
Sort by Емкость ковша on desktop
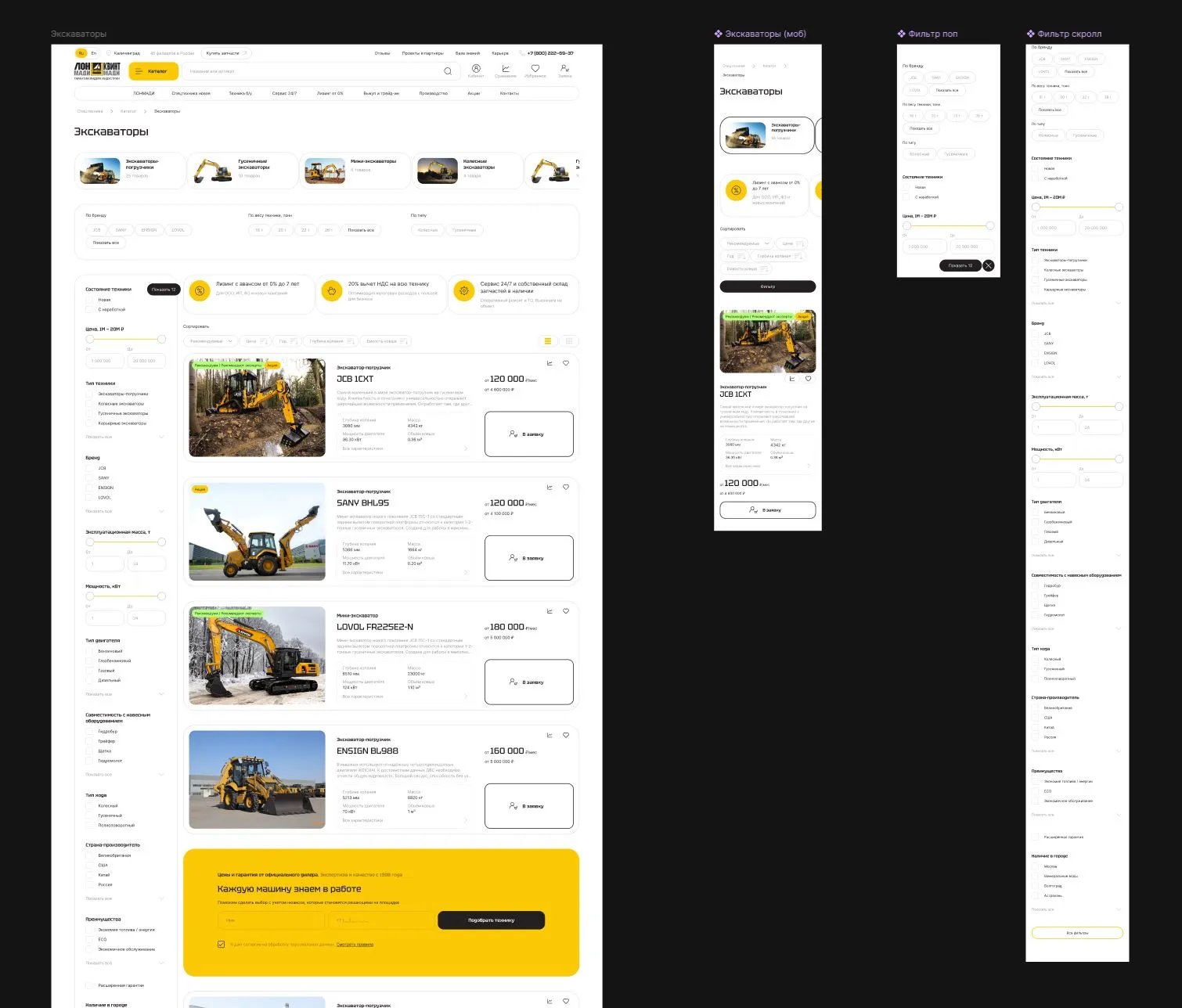pos(386,341)
